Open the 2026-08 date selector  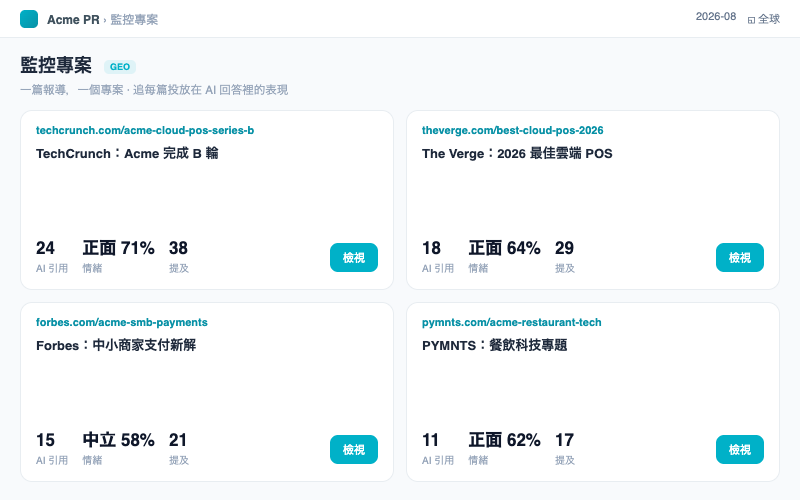coord(716,16)
